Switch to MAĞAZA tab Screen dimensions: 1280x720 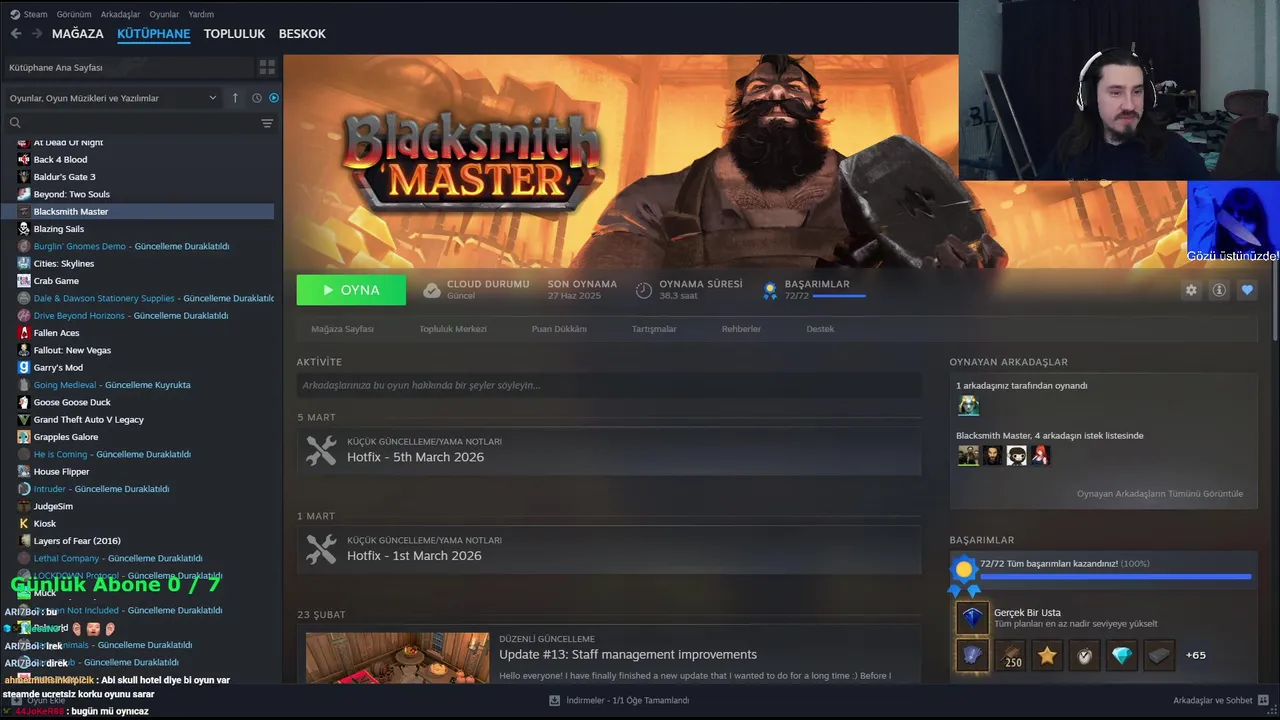(78, 33)
